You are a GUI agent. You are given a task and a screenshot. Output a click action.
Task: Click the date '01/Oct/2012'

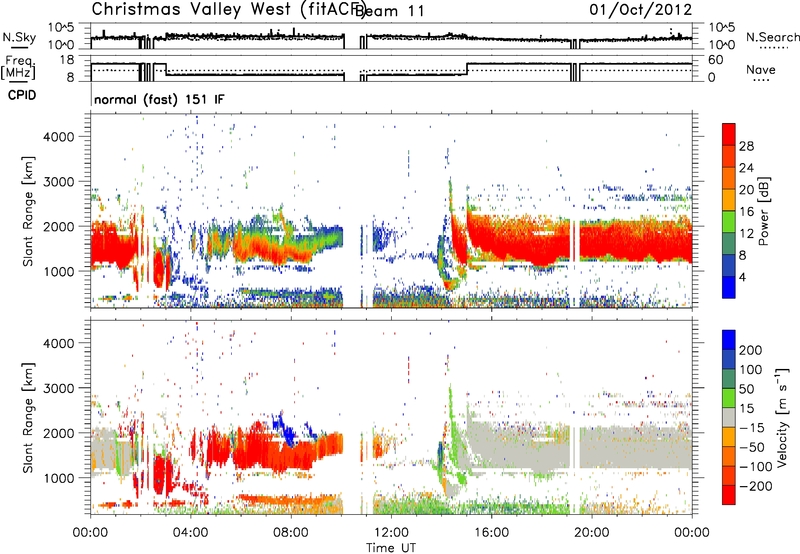(x=640, y=10)
